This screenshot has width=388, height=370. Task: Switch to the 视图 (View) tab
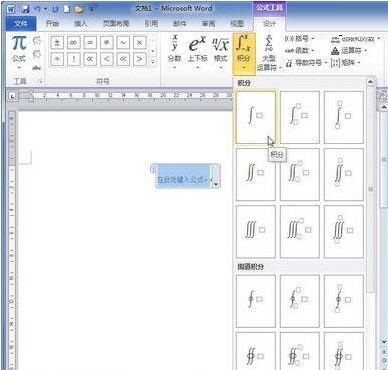coord(237,23)
